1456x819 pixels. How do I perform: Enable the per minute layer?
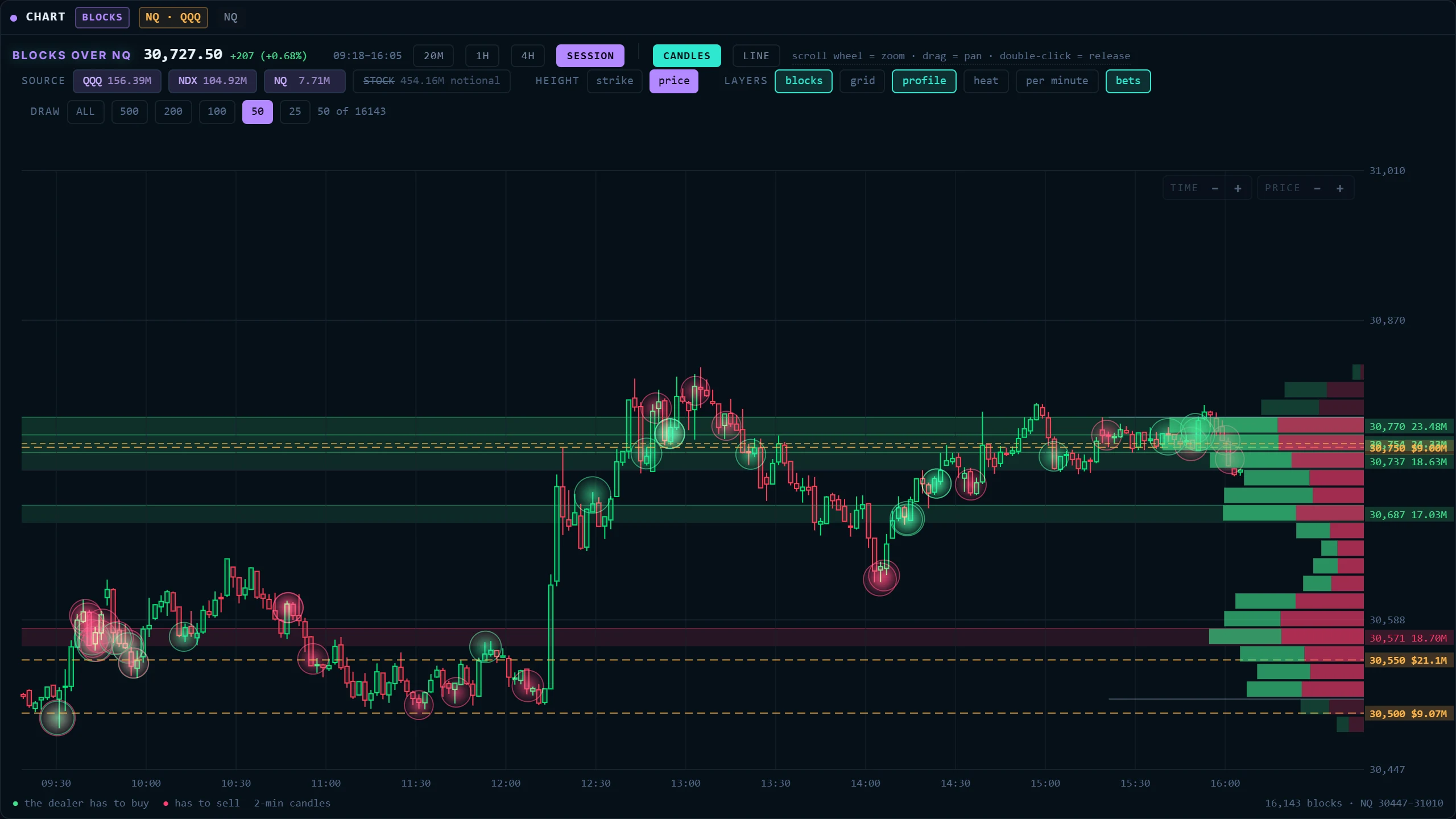coord(1057,81)
